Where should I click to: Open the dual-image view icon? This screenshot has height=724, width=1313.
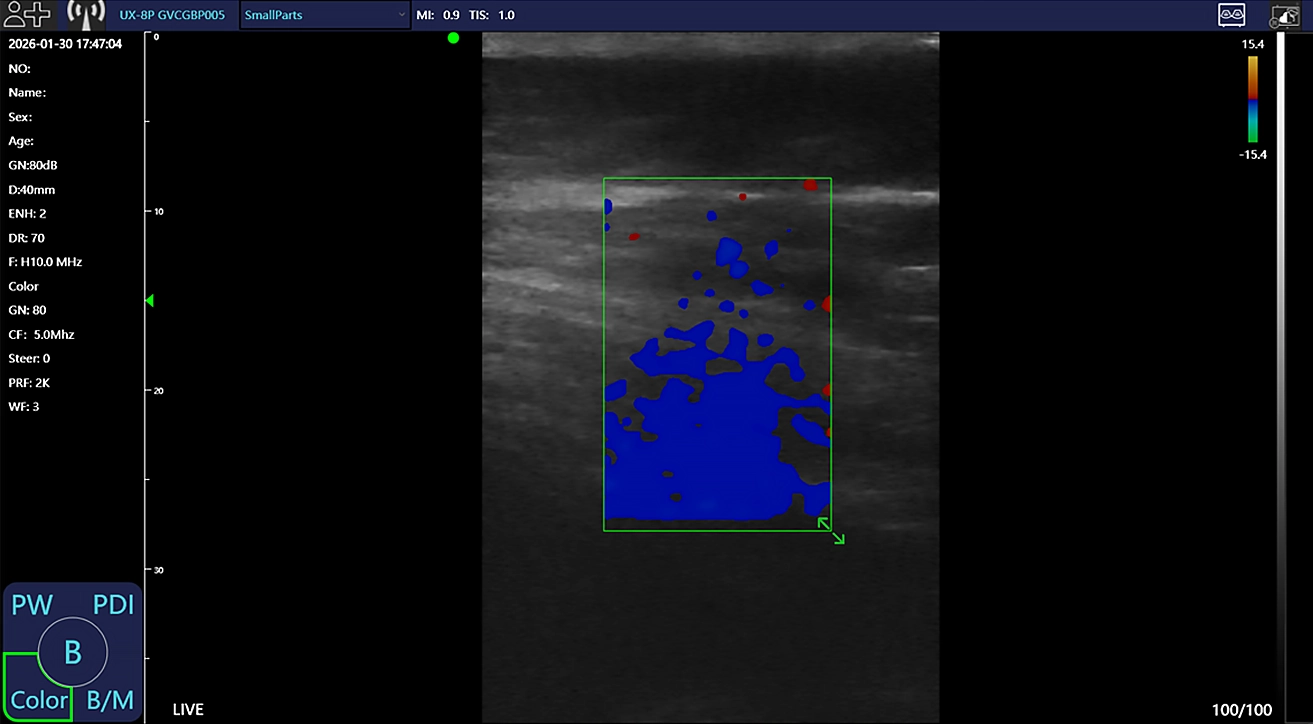coord(1231,14)
